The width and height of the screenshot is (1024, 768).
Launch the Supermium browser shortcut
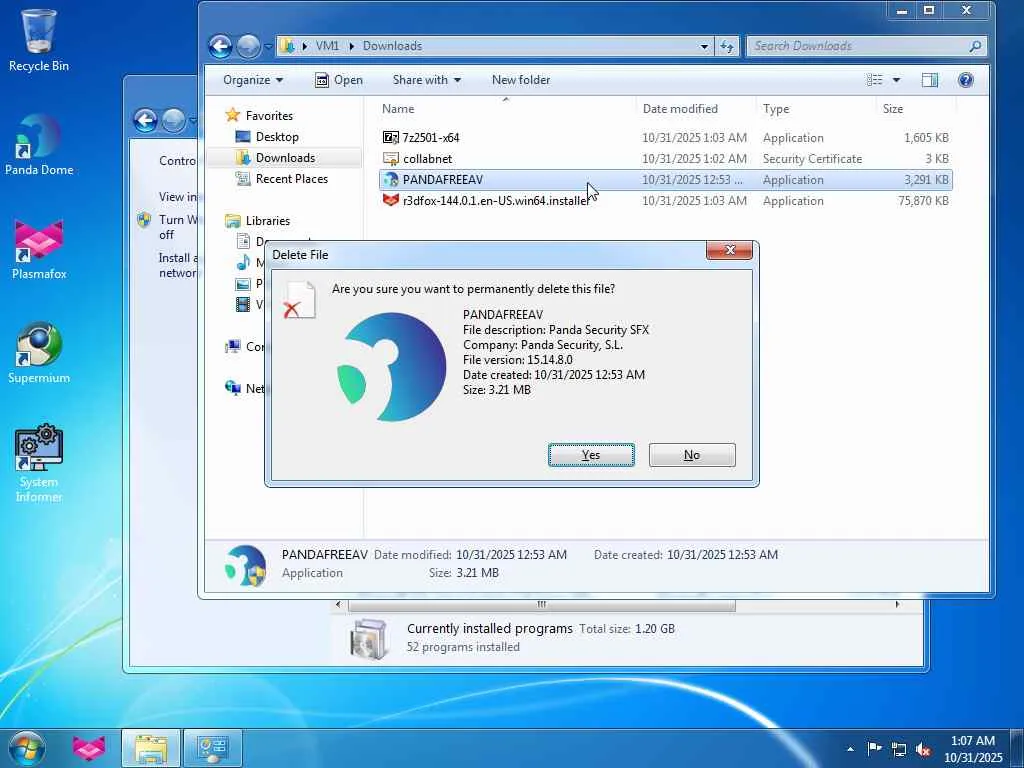(39, 353)
